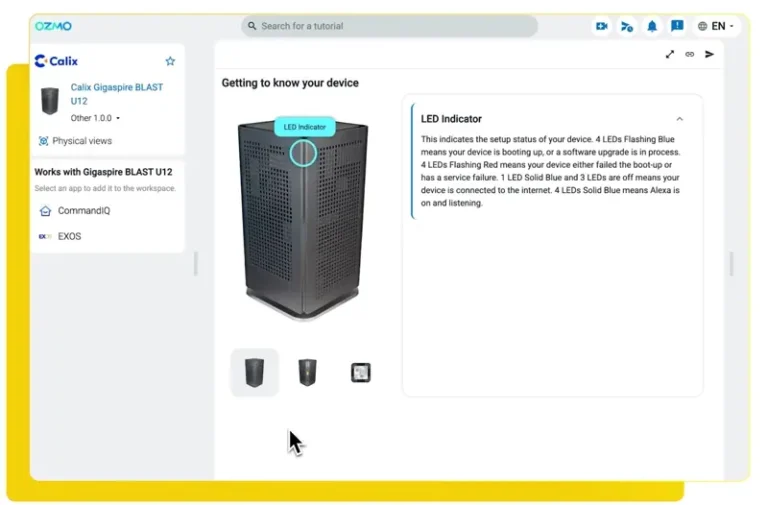
Task: Open the video camera icon in header
Action: pos(602,26)
